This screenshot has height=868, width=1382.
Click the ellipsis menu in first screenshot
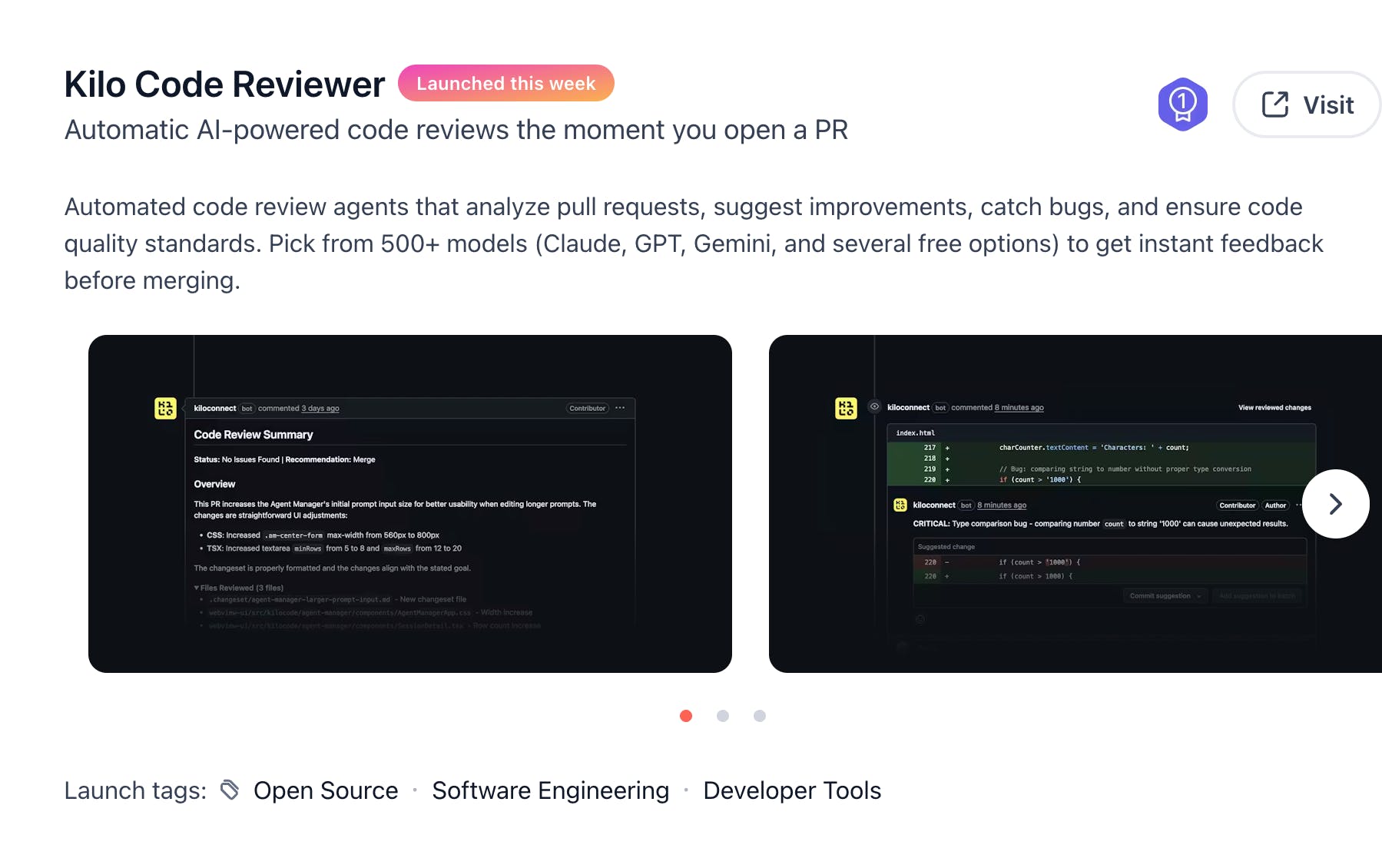[620, 408]
